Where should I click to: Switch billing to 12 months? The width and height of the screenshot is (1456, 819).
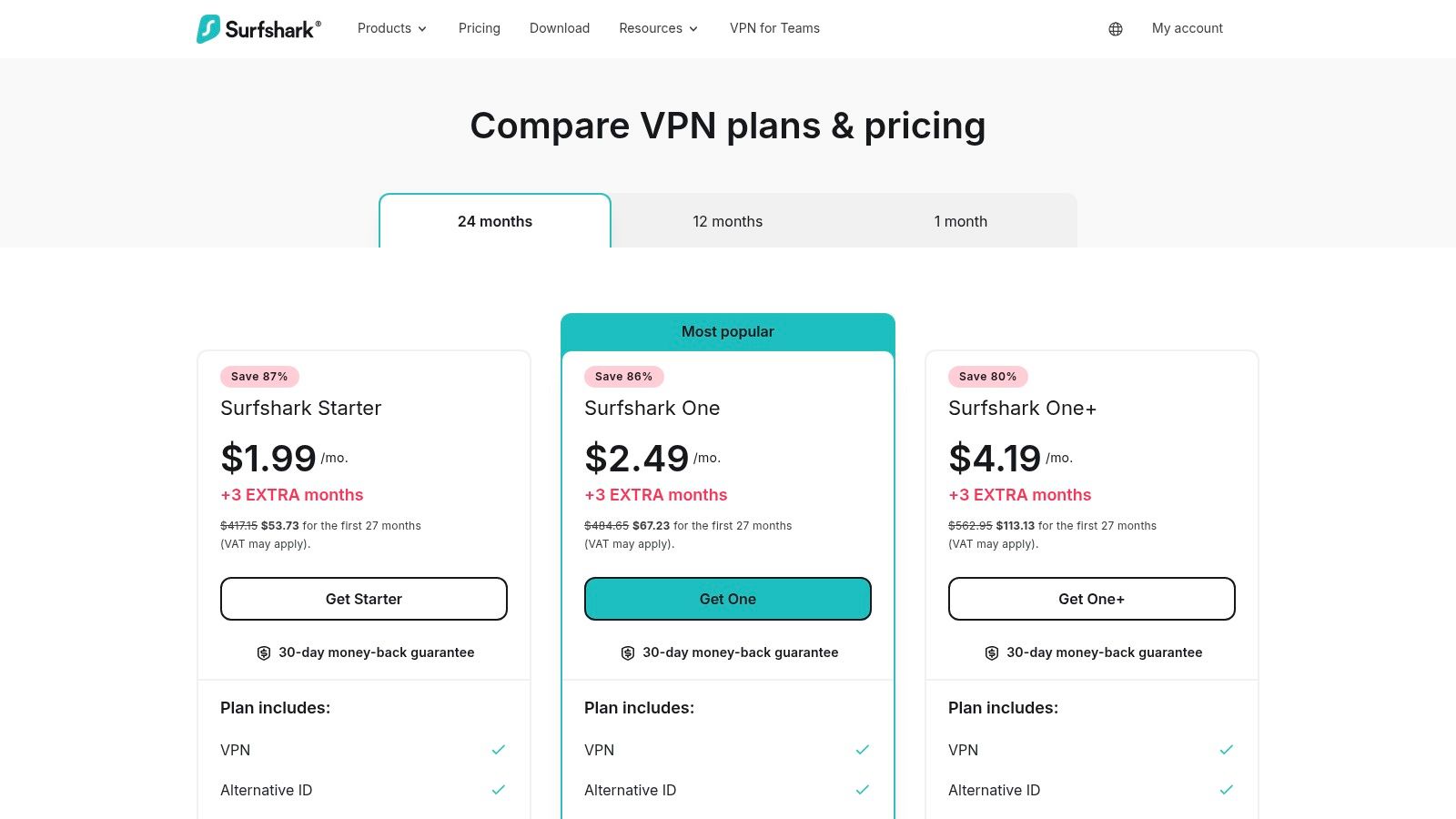pos(728,221)
